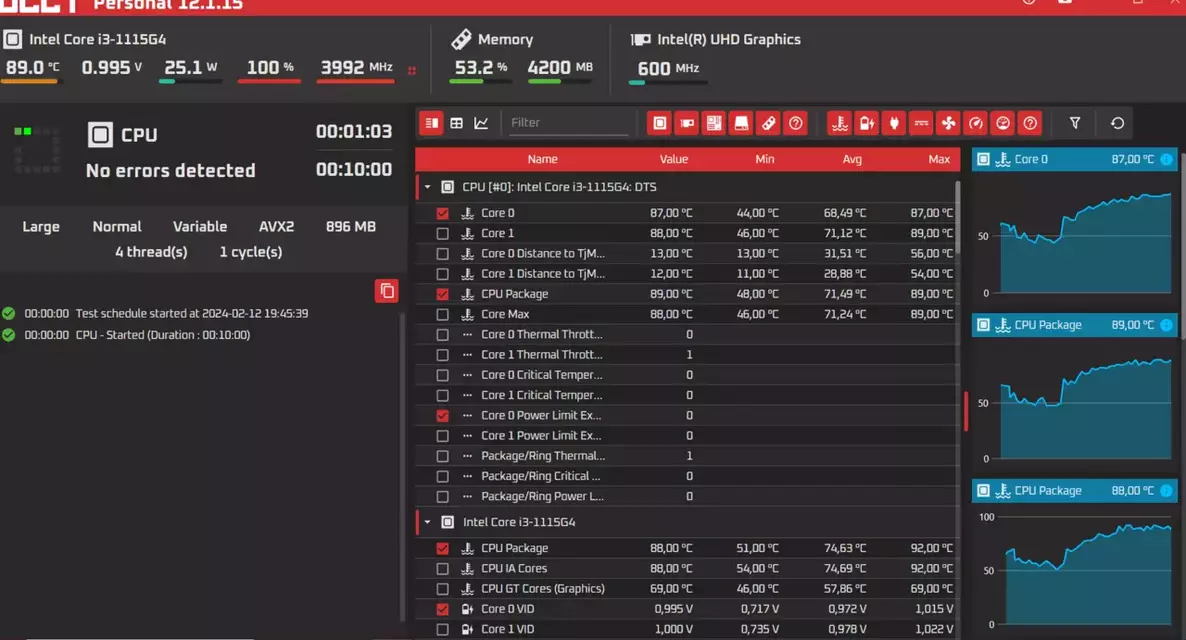The height and width of the screenshot is (640, 1186).
Task: Check the Core 1 Thermal Throttling checkbox
Action: coord(442,355)
